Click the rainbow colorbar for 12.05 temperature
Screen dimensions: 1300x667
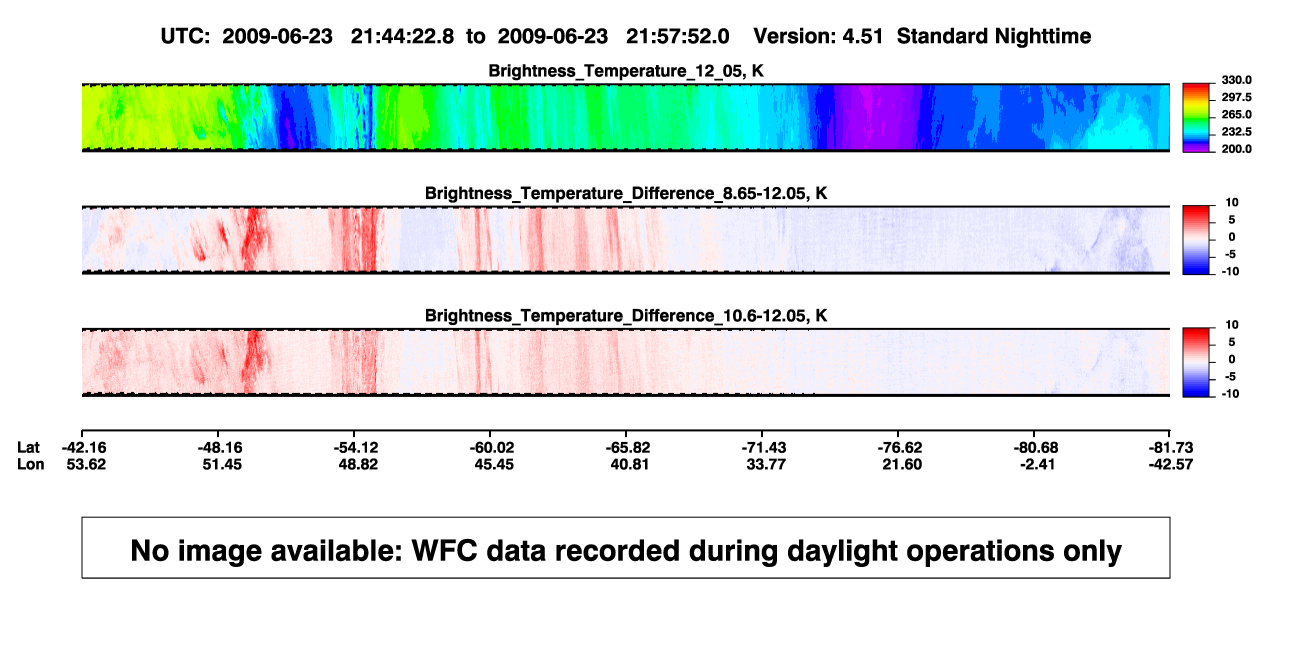(x=1197, y=118)
